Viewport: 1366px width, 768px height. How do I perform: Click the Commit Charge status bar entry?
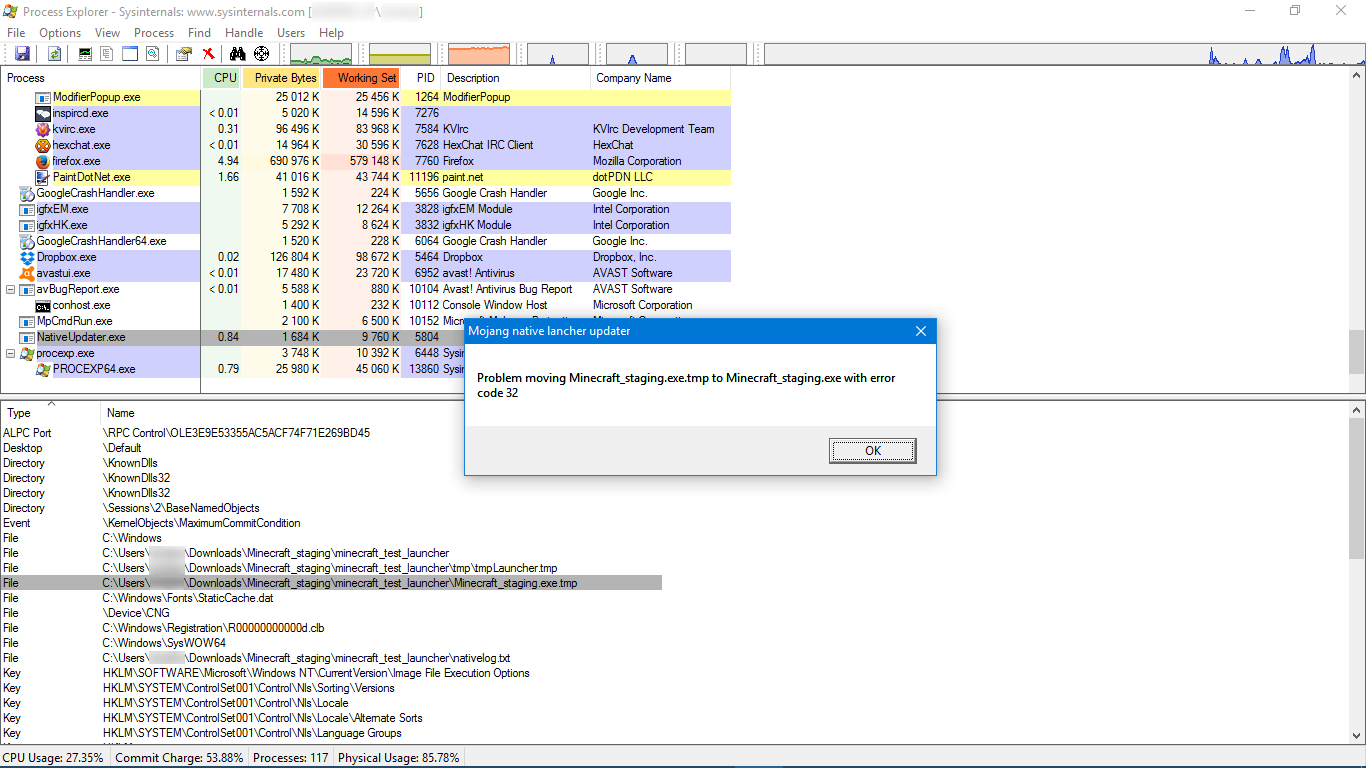[x=179, y=758]
